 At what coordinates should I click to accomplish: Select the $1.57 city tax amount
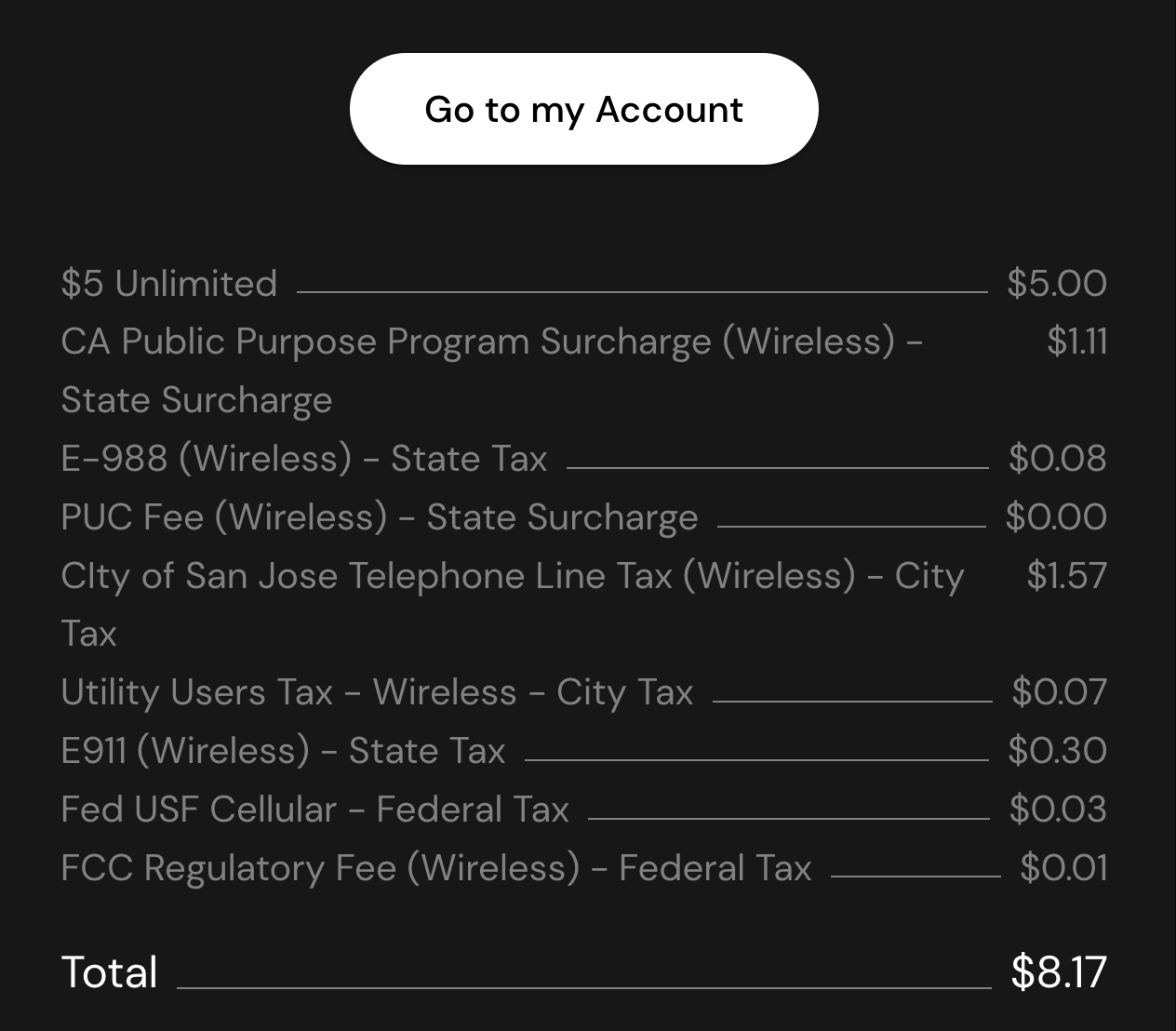1066,576
